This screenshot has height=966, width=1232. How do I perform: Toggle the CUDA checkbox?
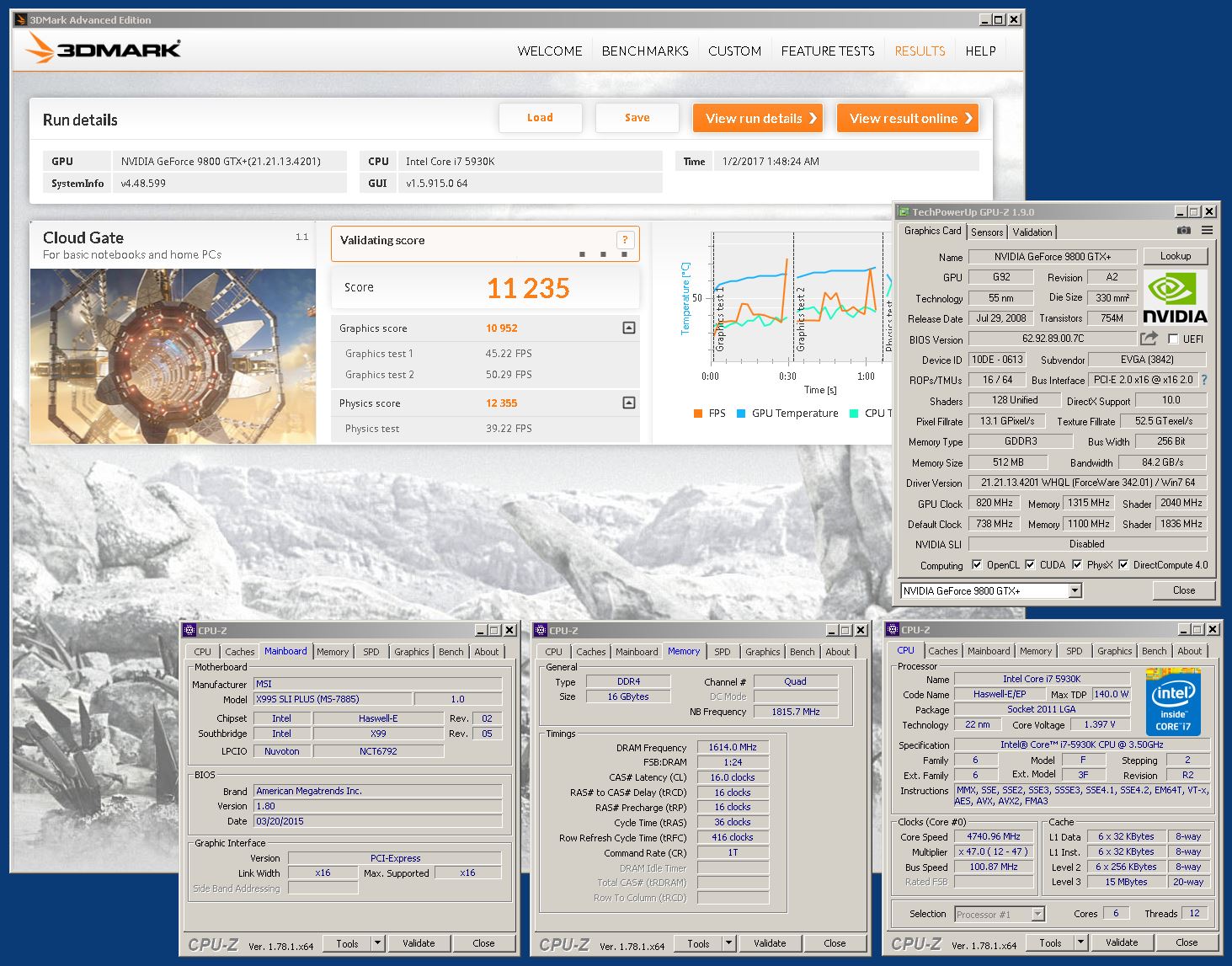(x=1030, y=565)
